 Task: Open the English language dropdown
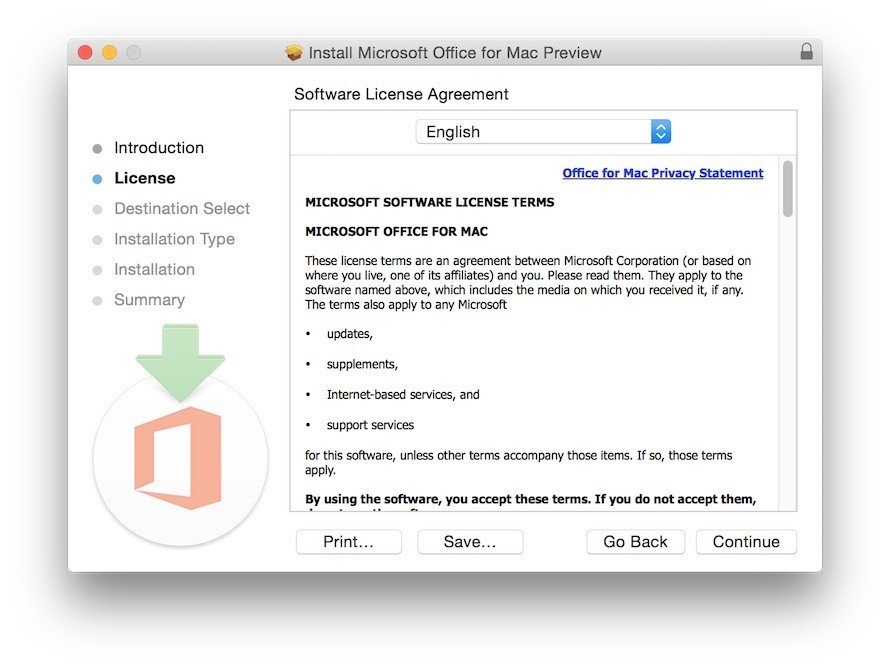(543, 132)
